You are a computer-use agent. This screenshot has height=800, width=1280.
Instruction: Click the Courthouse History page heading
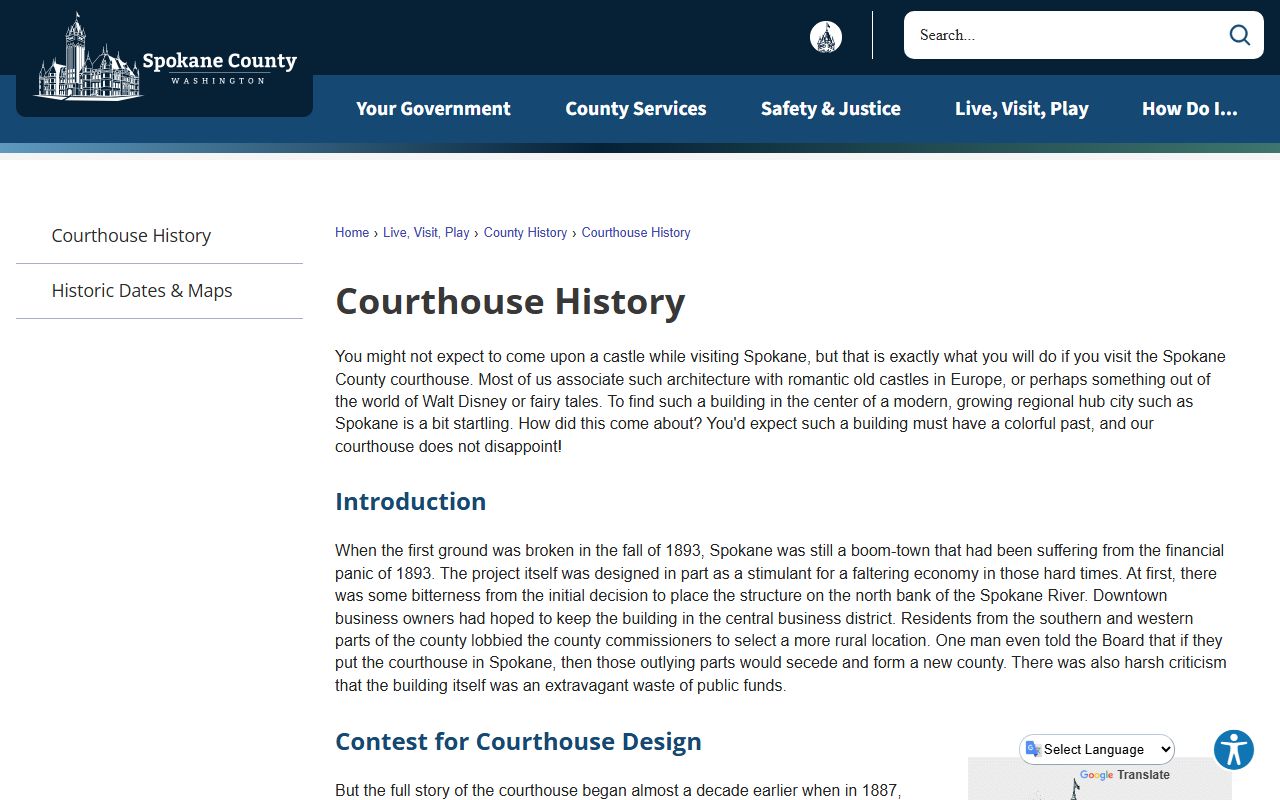tap(510, 301)
